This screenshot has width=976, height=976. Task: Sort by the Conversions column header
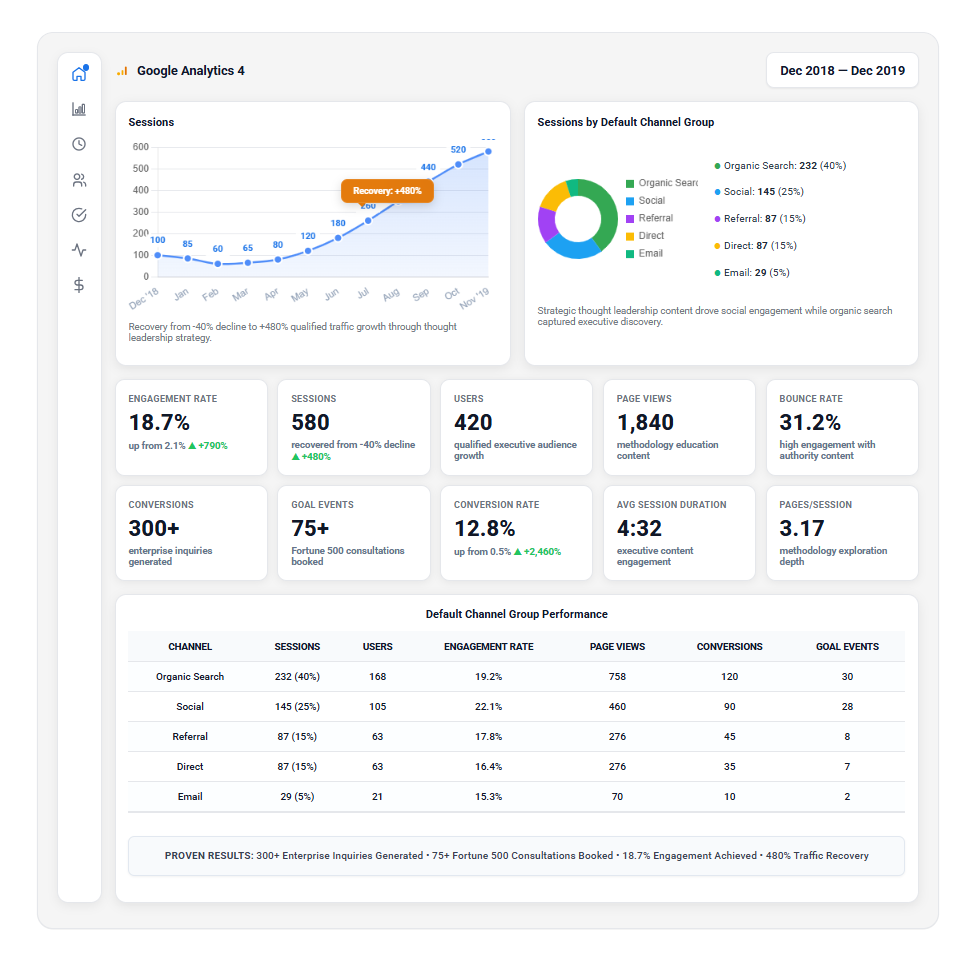tap(729, 647)
